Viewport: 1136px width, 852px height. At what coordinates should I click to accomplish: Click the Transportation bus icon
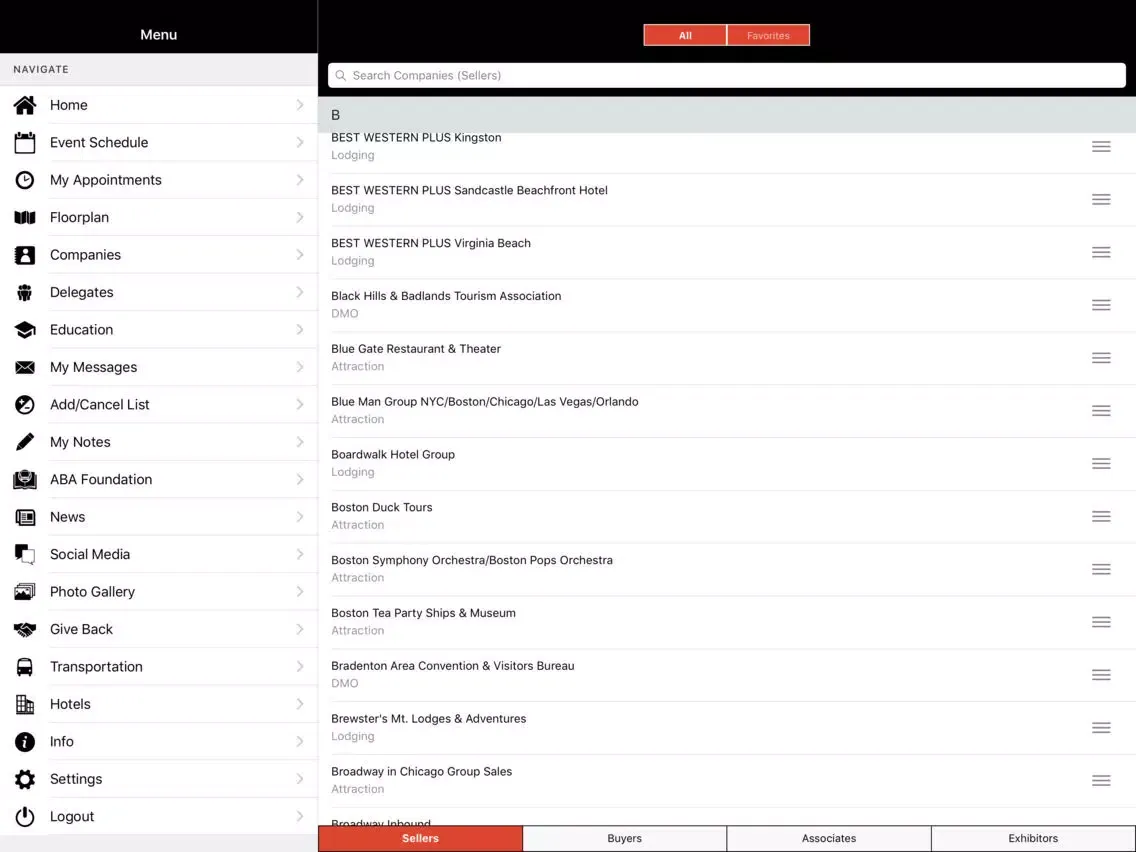click(x=25, y=667)
